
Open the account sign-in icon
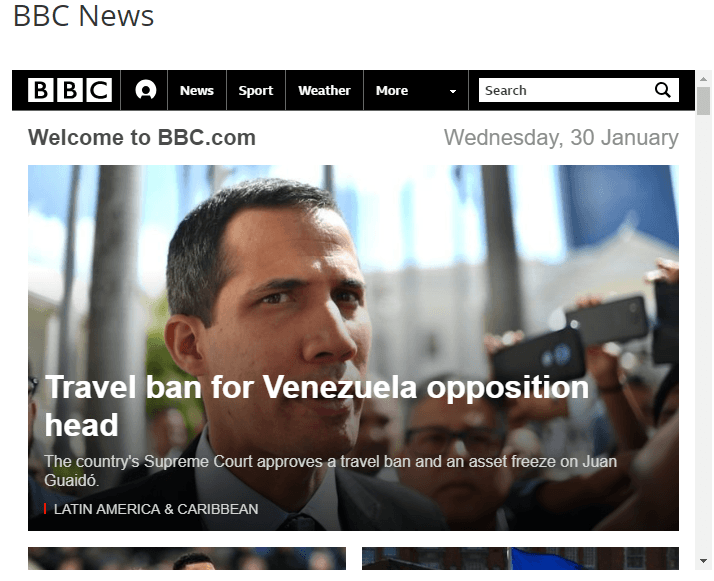pyautogui.click(x=146, y=90)
